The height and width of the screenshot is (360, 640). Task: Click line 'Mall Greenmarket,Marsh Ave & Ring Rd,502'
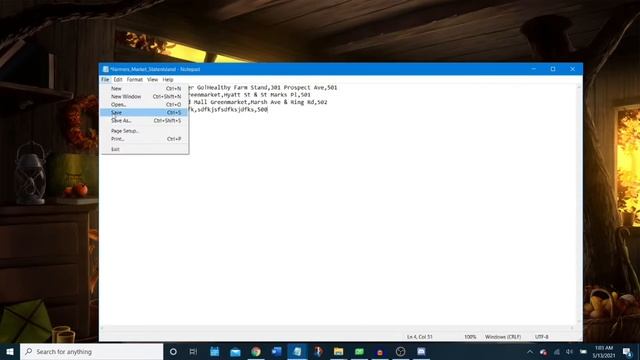258,102
